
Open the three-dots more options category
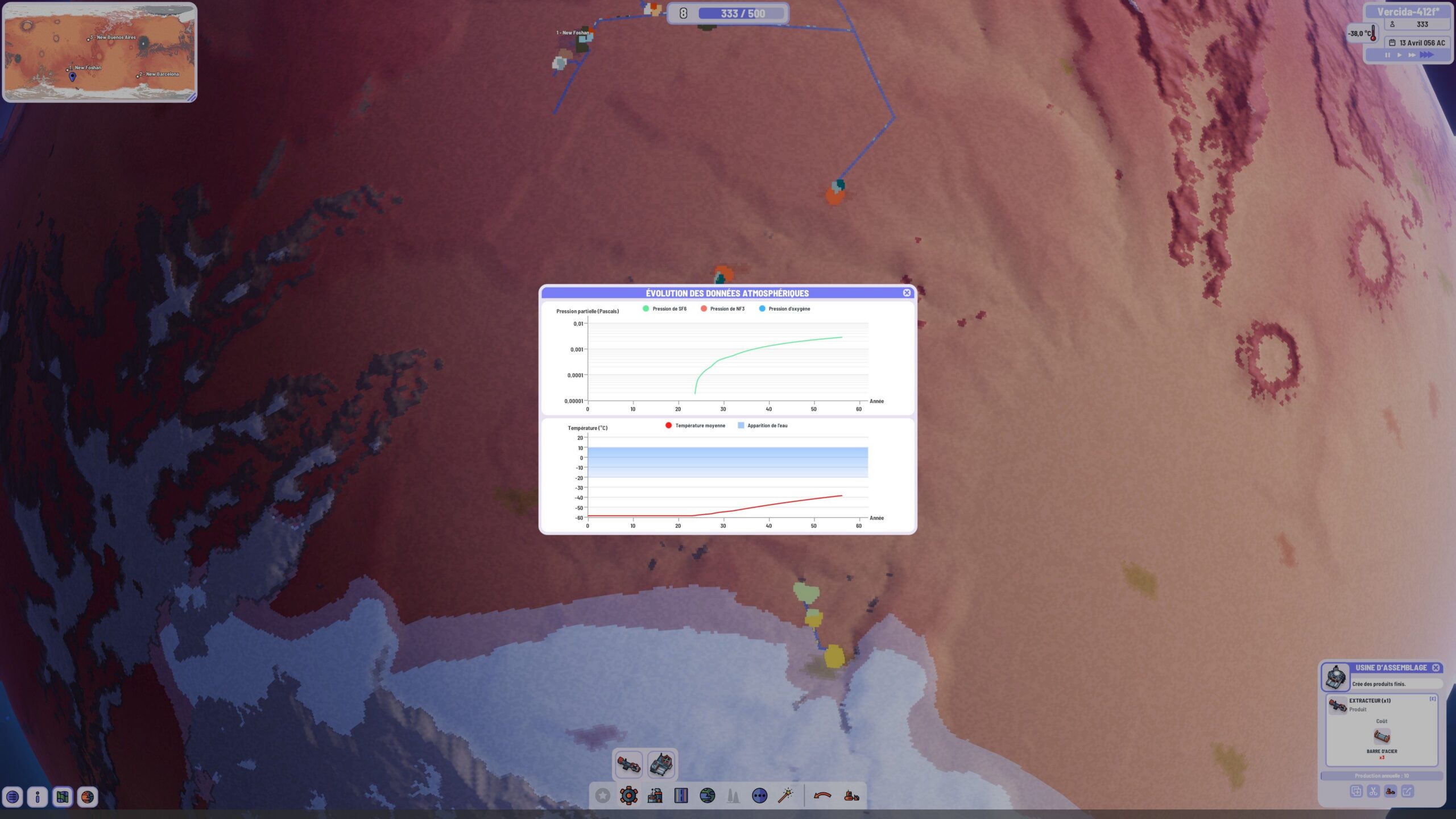(759, 796)
